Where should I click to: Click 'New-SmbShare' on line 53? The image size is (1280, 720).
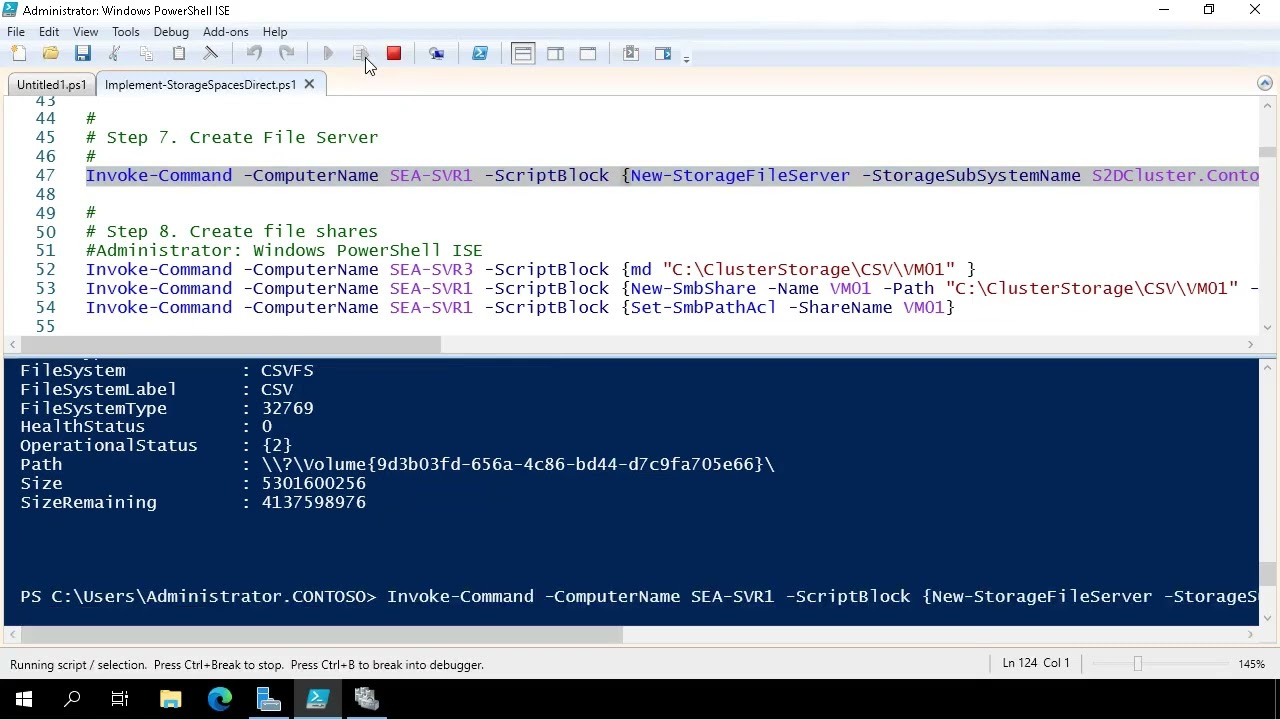click(x=692, y=289)
